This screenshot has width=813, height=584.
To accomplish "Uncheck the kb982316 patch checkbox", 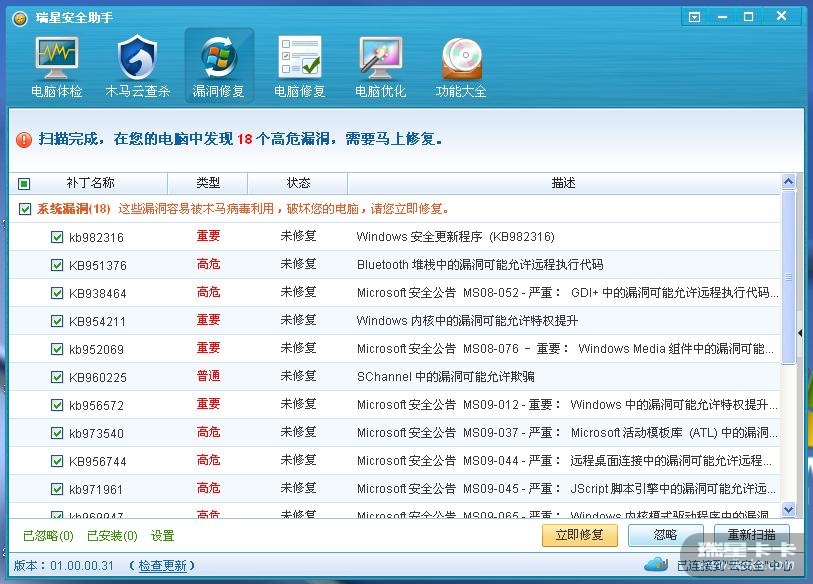I will [57, 237].
